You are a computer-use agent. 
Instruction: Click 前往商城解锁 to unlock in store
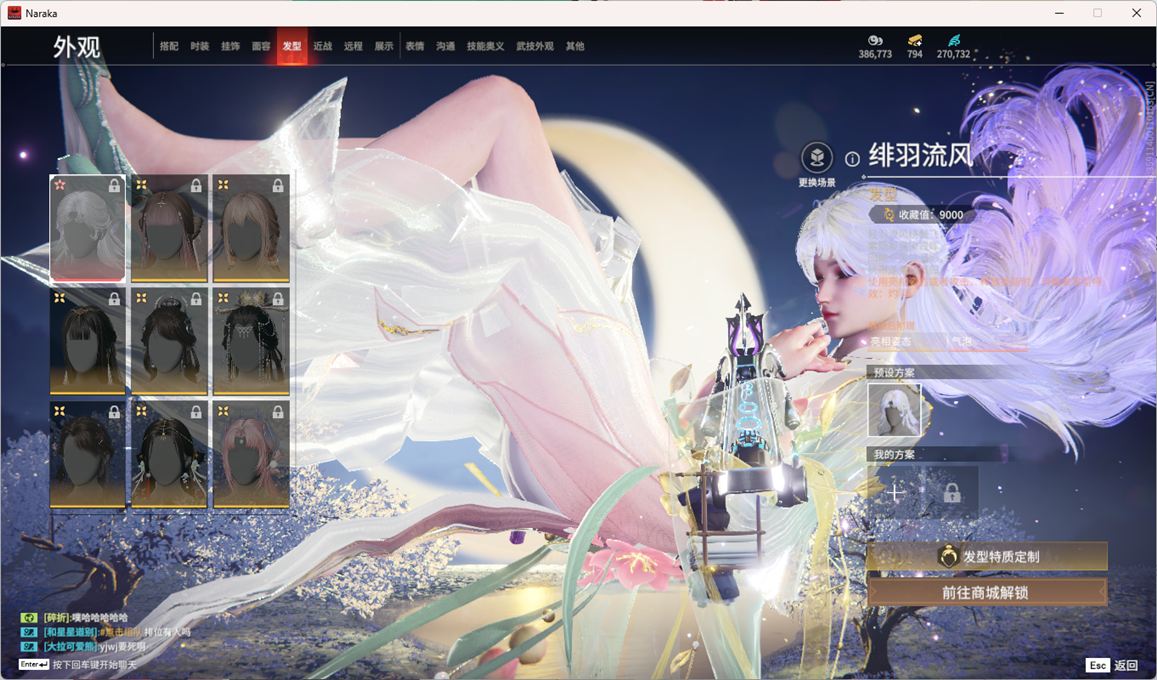(x=987, y=592)
